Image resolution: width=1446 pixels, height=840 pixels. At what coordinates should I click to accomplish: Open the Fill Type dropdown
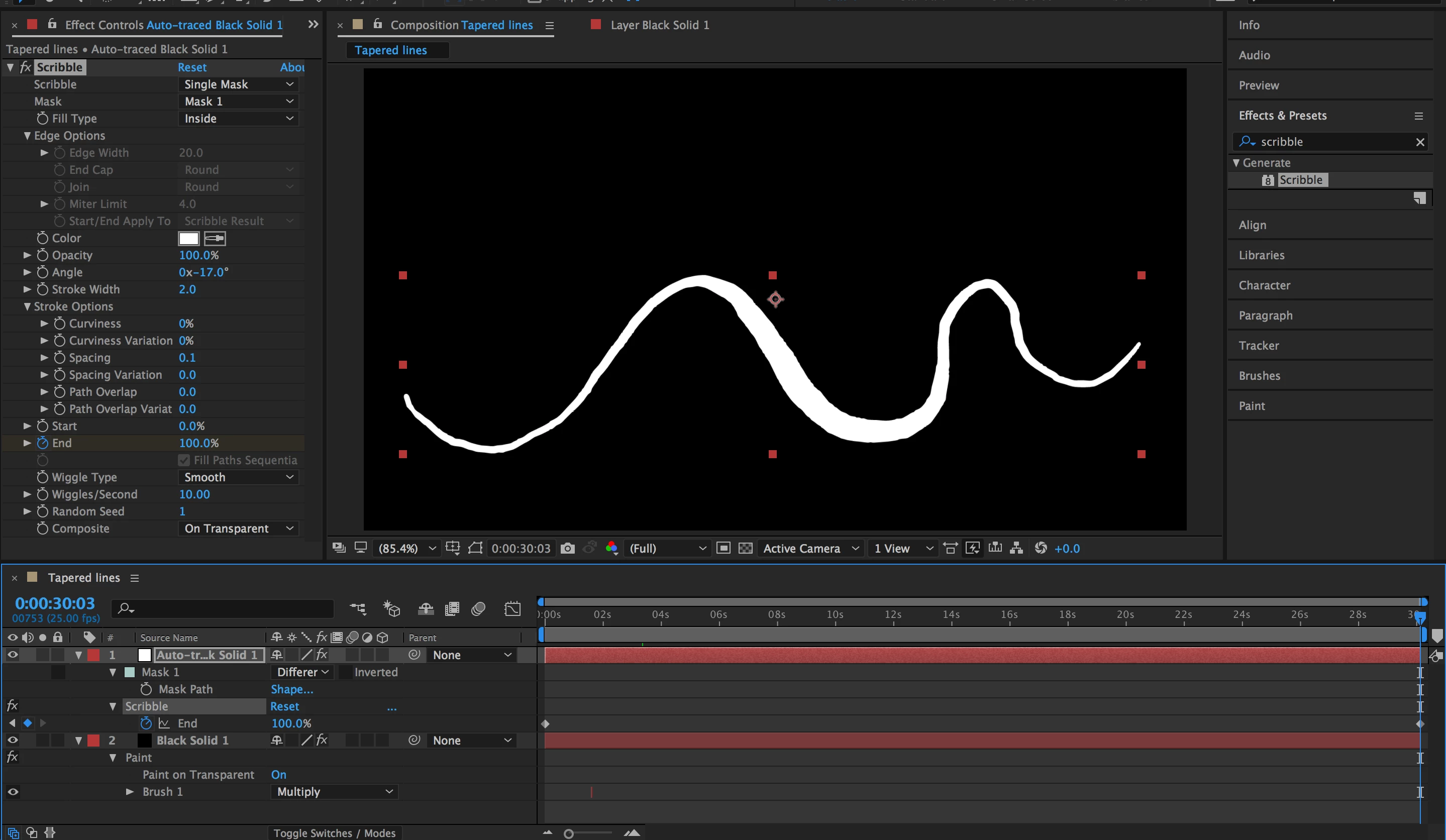[x=238, y=119]
